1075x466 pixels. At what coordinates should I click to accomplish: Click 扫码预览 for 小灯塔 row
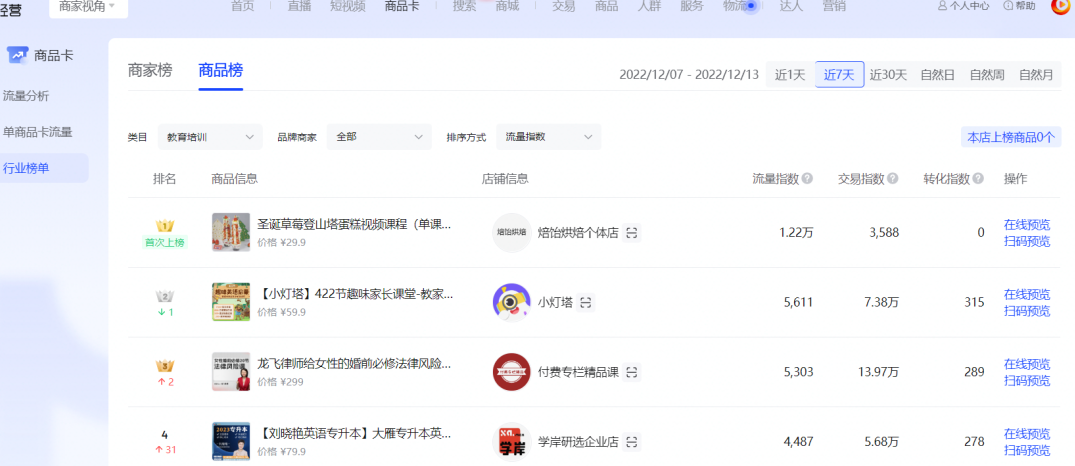(1027, 311)
